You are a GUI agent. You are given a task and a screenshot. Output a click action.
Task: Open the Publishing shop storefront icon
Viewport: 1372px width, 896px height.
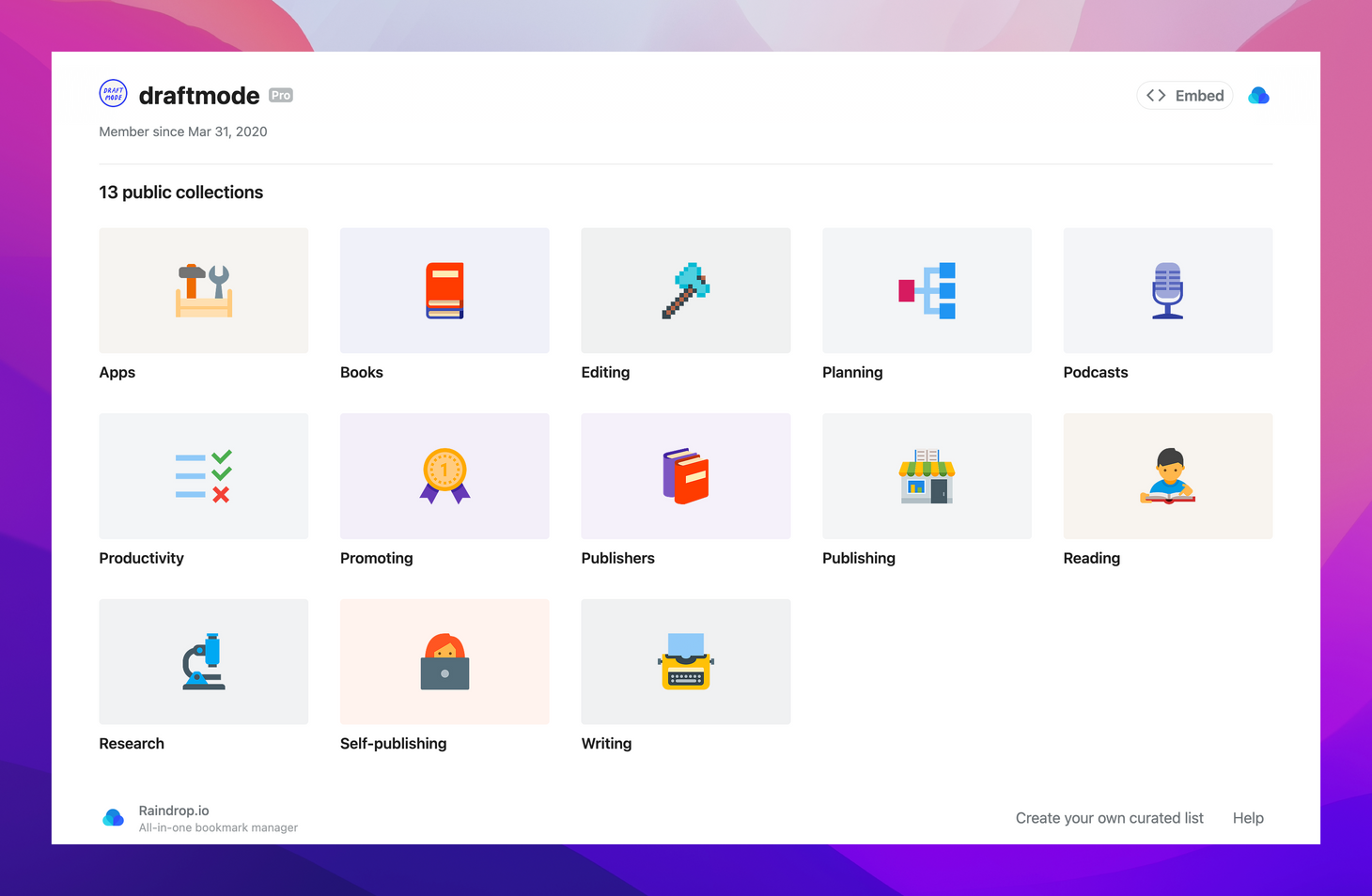coord(927,476)
